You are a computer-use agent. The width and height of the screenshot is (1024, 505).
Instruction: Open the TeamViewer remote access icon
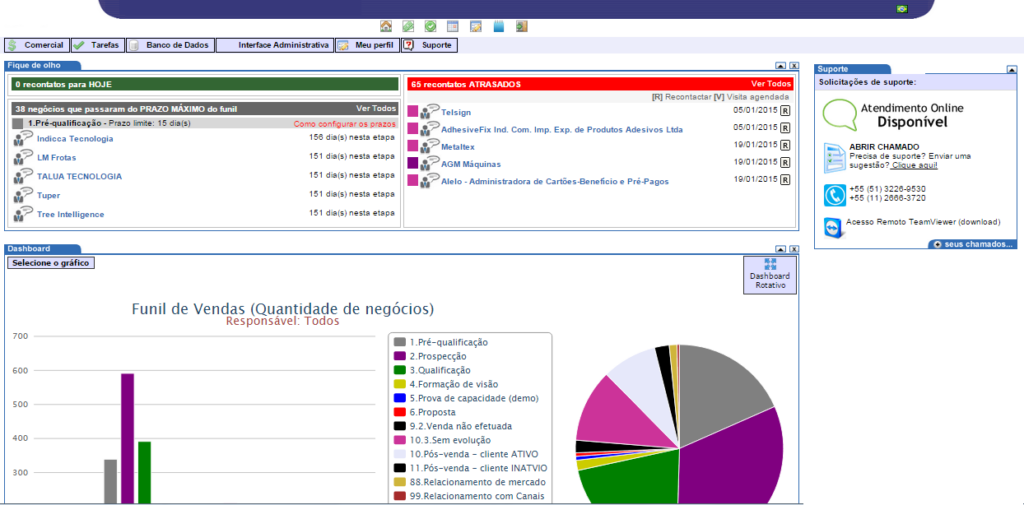[834, 228]
